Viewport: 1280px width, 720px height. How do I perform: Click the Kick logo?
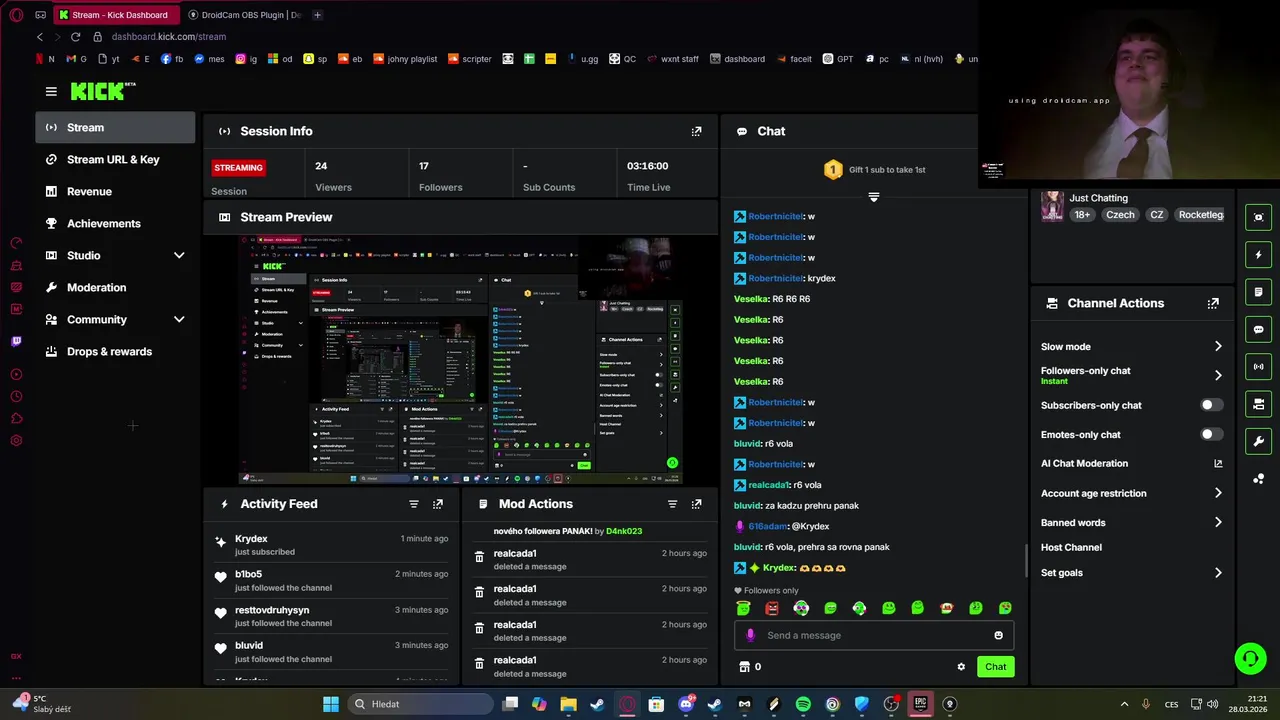click(102, 91)
